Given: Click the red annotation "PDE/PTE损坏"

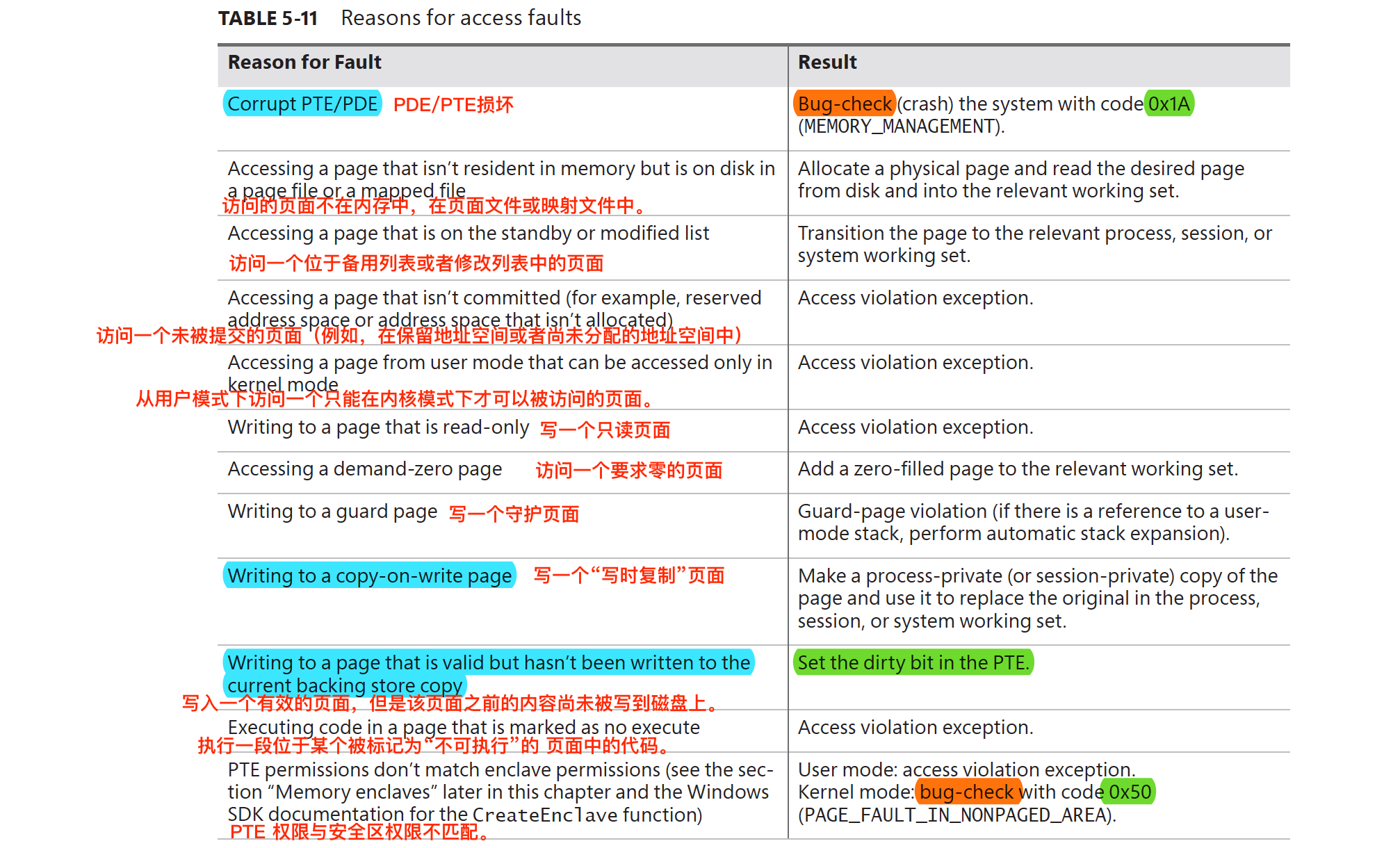Looking at the screenshot, I should [453, 105].
